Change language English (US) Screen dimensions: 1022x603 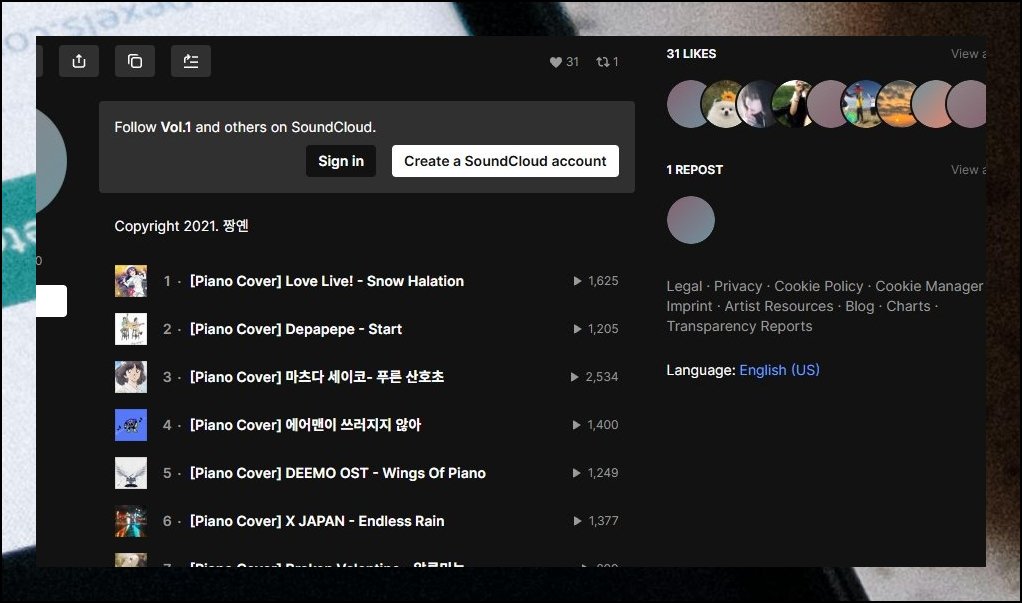pos(779,370)
